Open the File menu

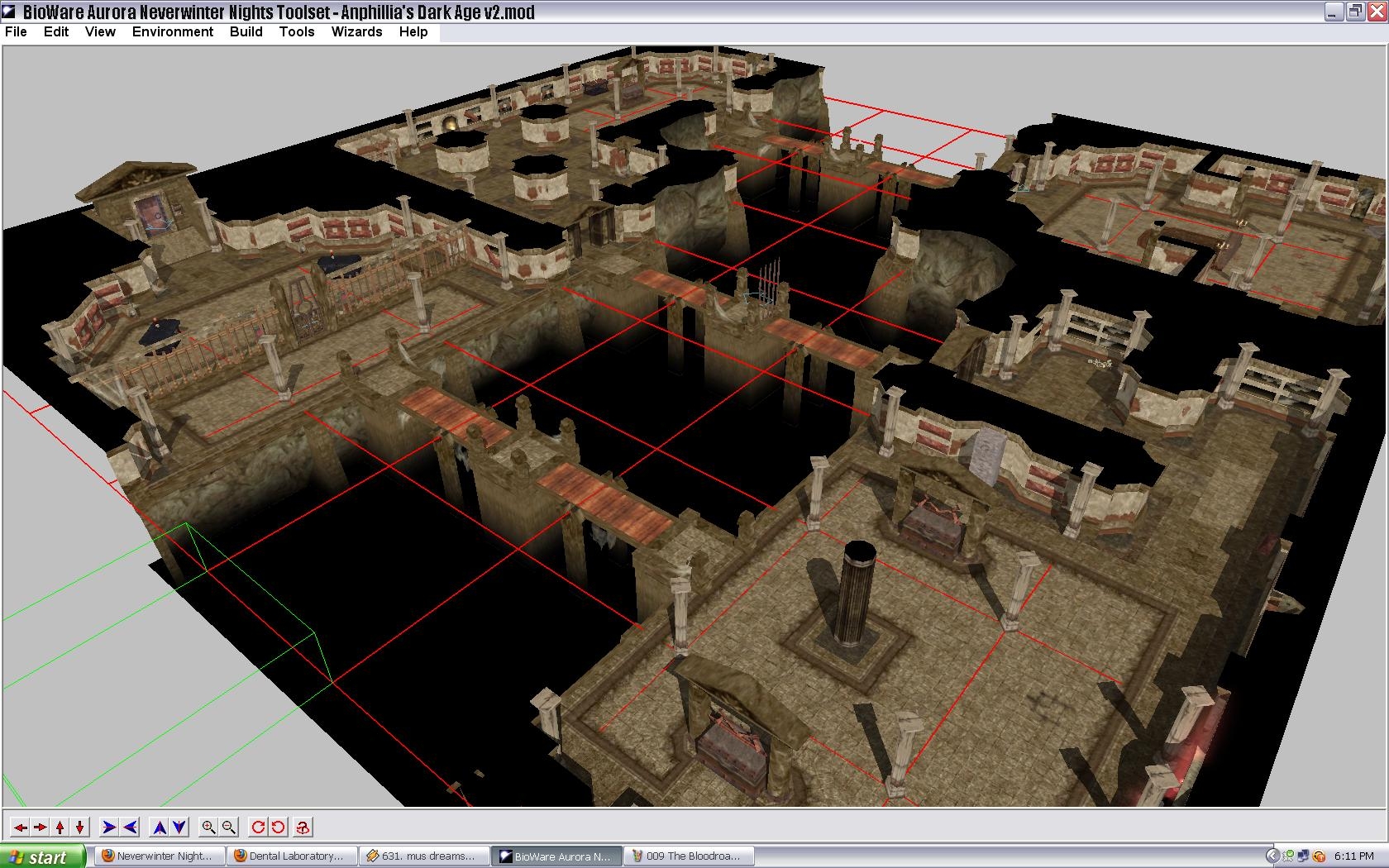coord(16,31)
